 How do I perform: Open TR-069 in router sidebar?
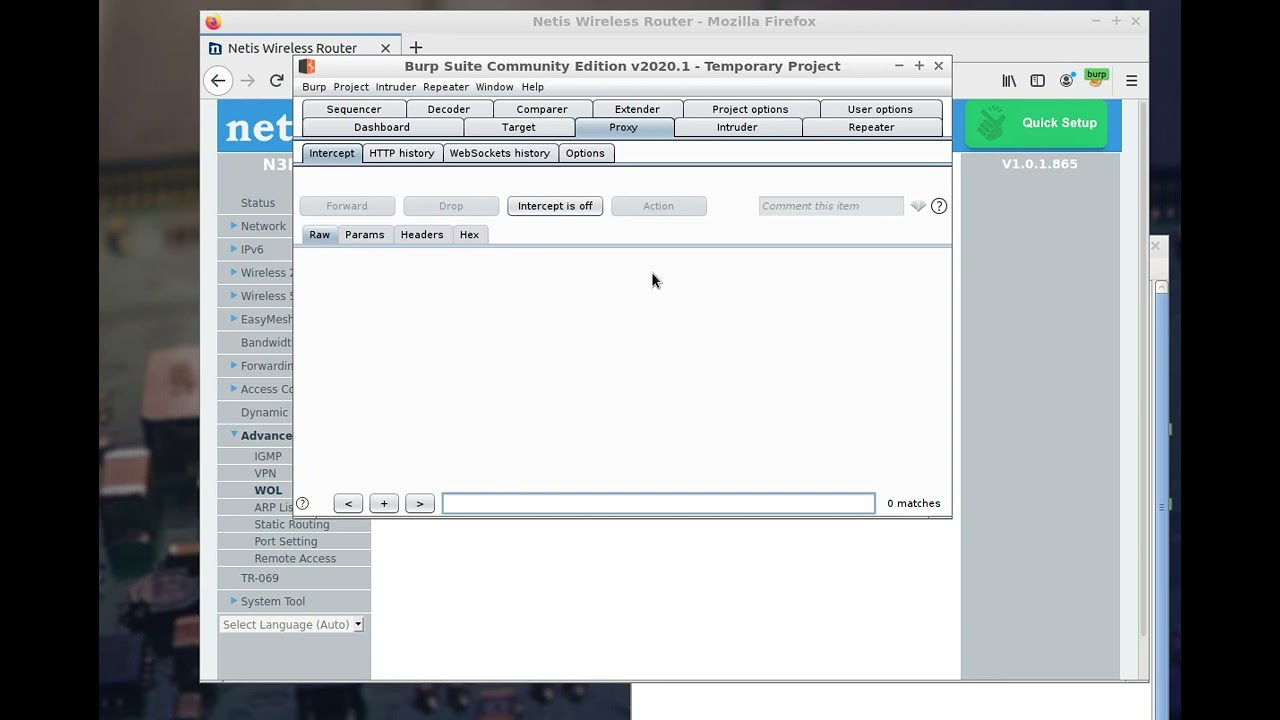tap(259, 578)
